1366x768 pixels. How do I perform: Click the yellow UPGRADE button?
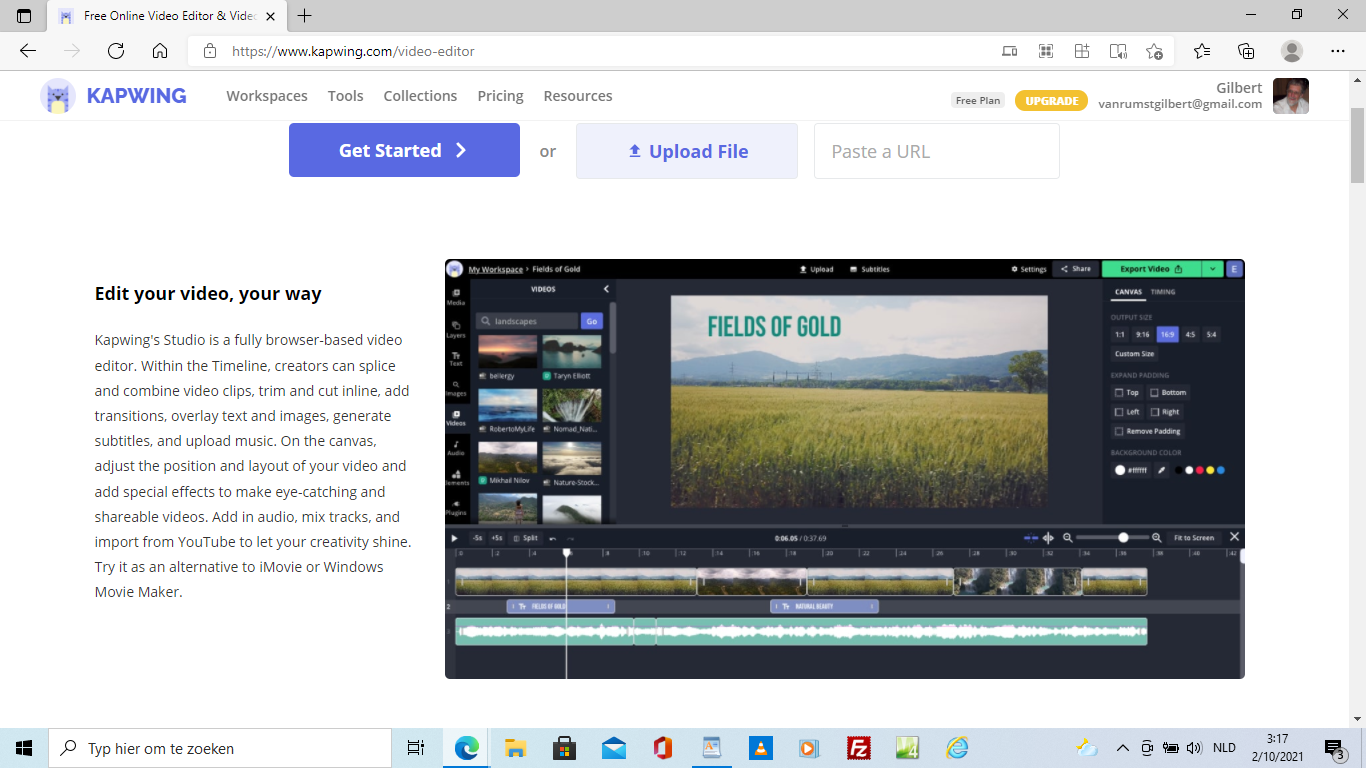point(1051,101)
